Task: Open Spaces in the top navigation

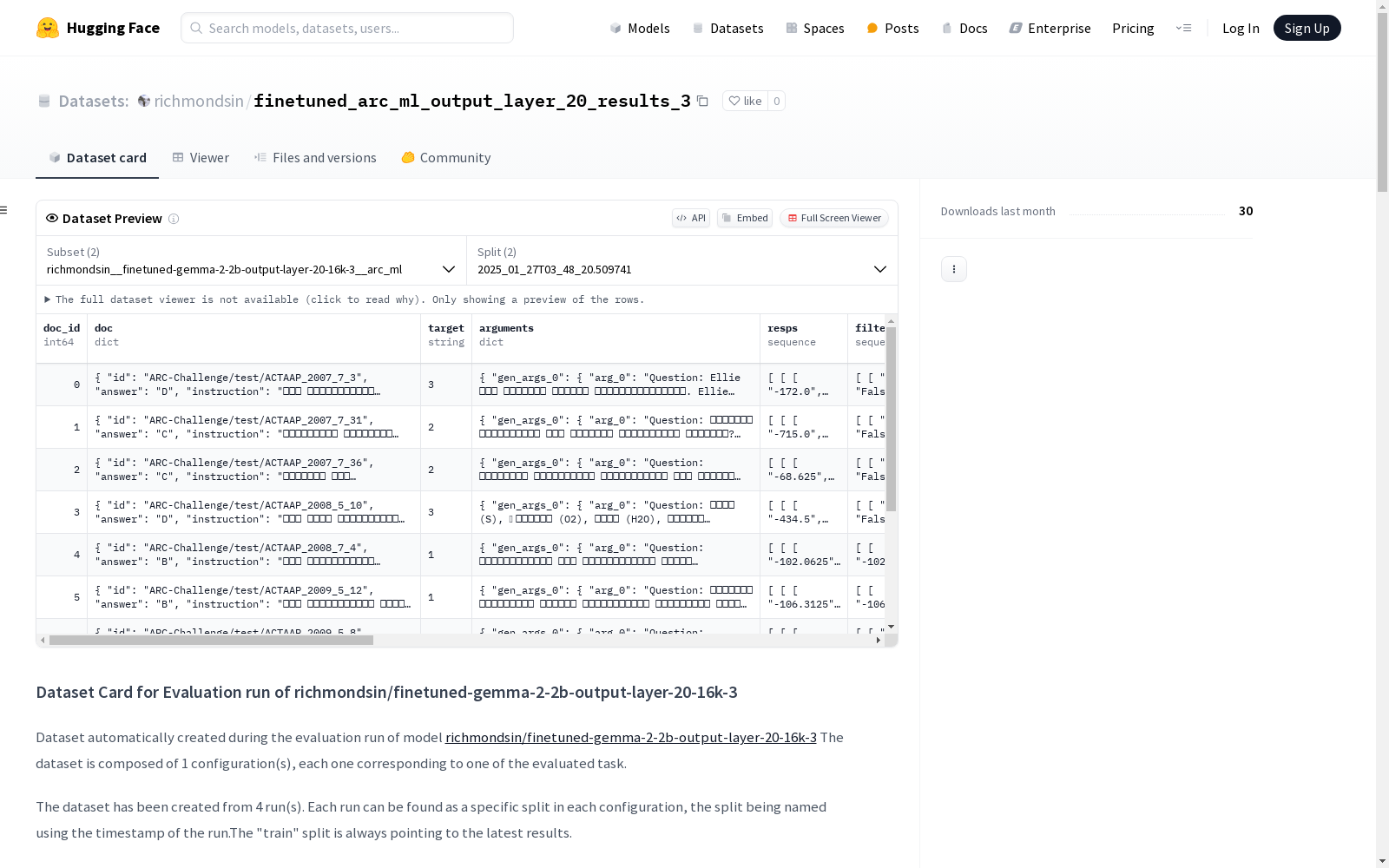Action: [814, 28]
